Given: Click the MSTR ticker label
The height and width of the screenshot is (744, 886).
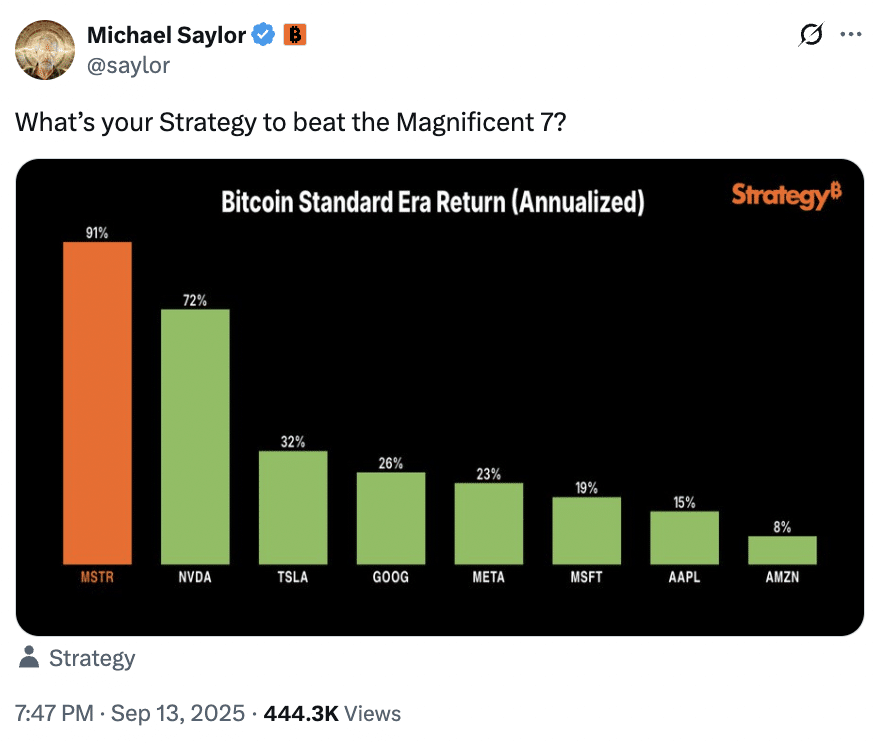Looking at the screenshot, I should point(97,578).
